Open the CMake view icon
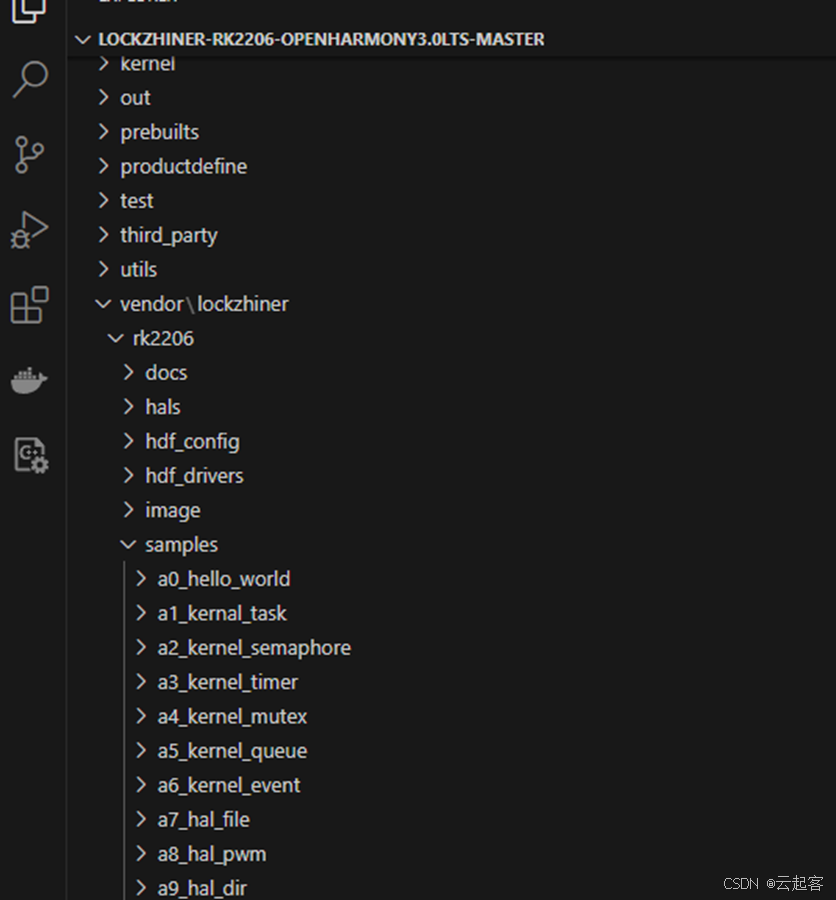 coord(30,455)
